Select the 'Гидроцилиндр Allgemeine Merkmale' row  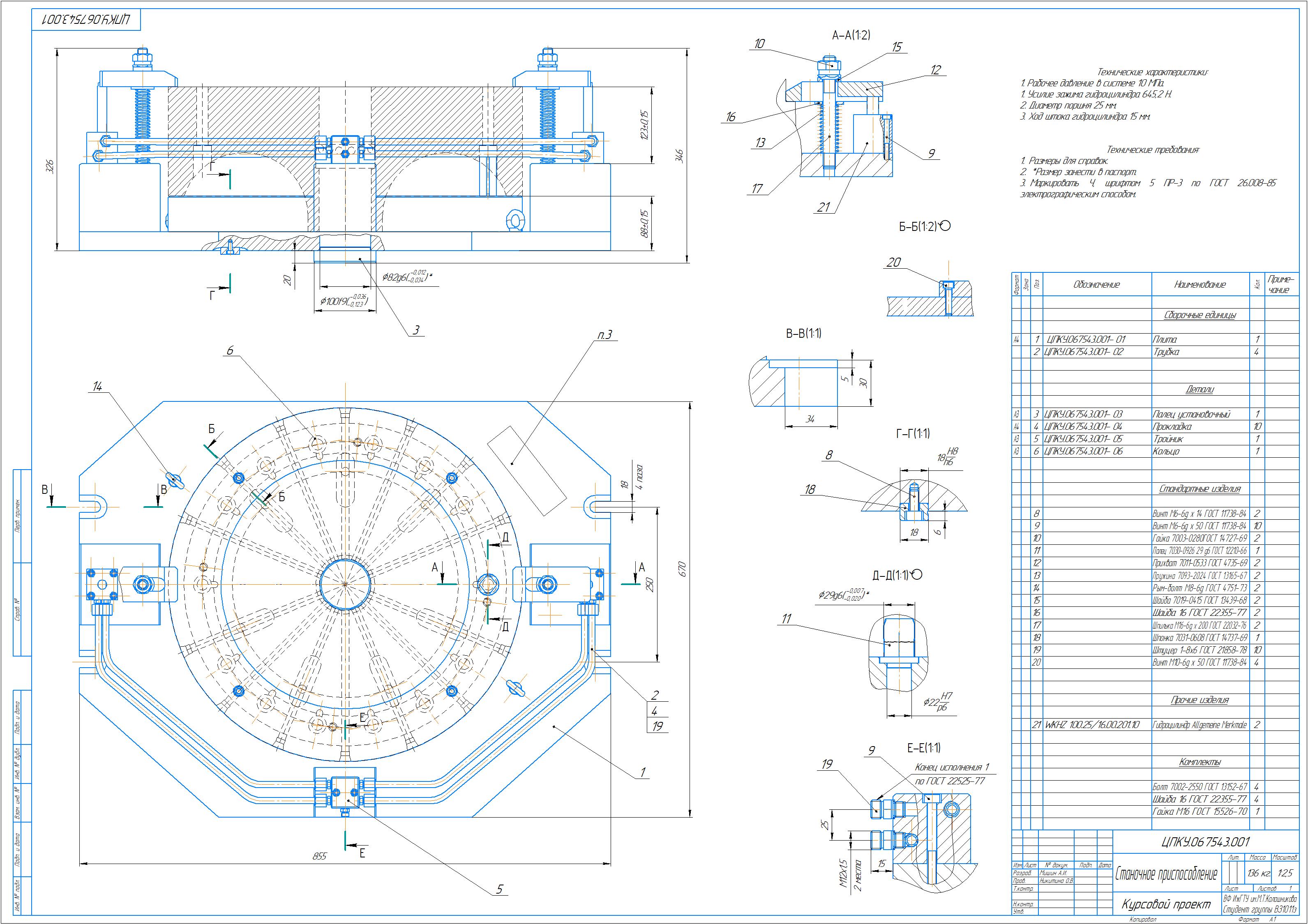1199,725
